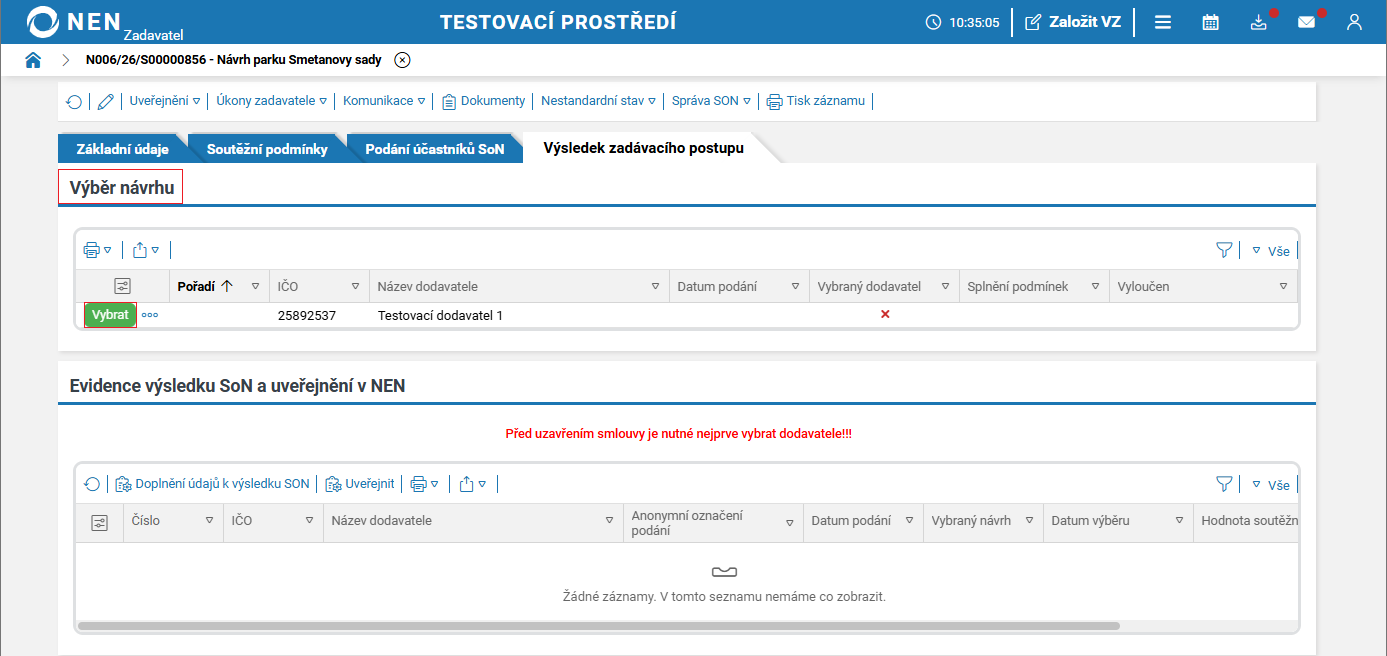Open Vybraný dodavatel column filter

[945, 286]
